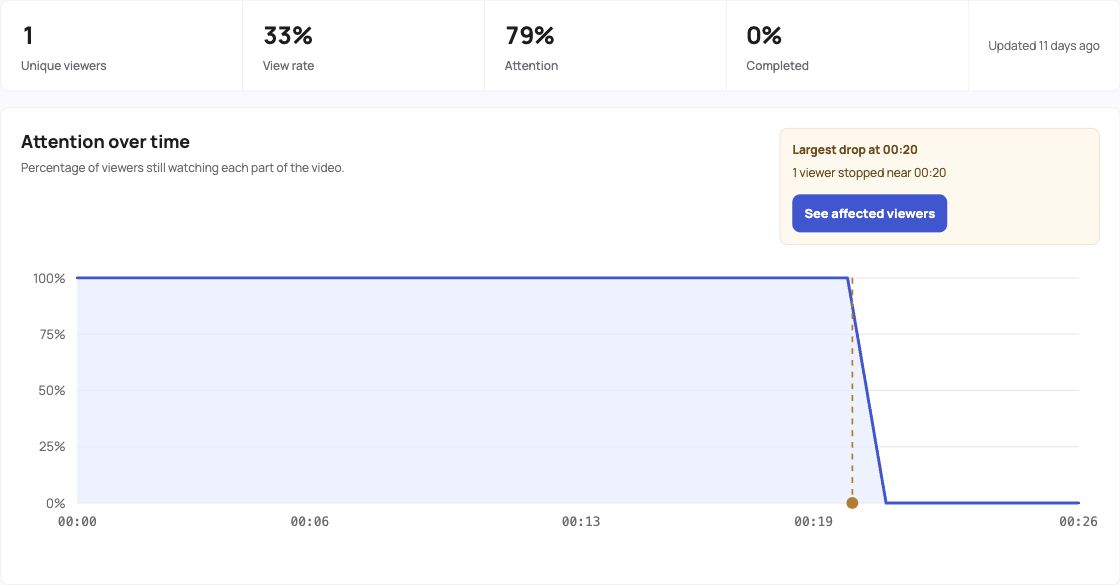Select the 79% Attention stat card
Viewport: 1120px width, 585px height.
click(x=606, y=46)
